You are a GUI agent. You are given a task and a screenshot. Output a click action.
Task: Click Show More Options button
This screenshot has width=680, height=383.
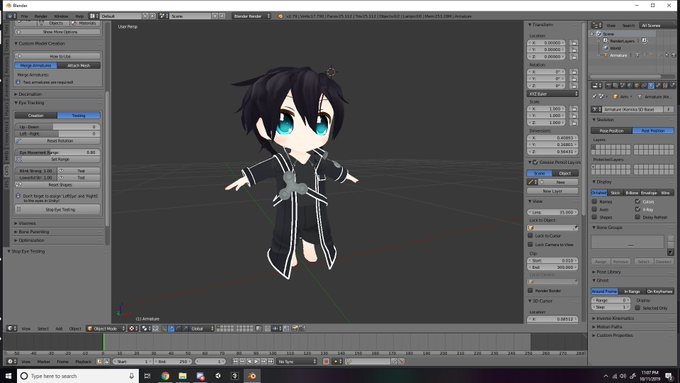point(58,32)
